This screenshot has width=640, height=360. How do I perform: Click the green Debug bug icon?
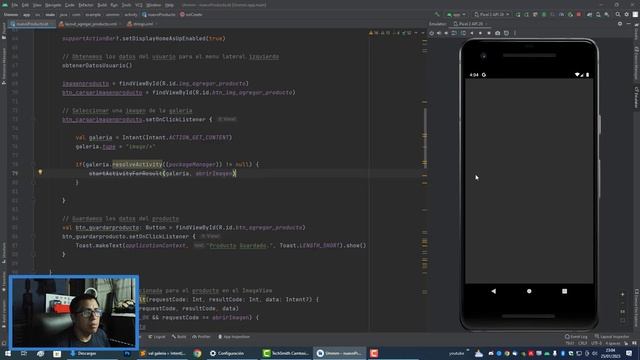(x=544, y=14)
